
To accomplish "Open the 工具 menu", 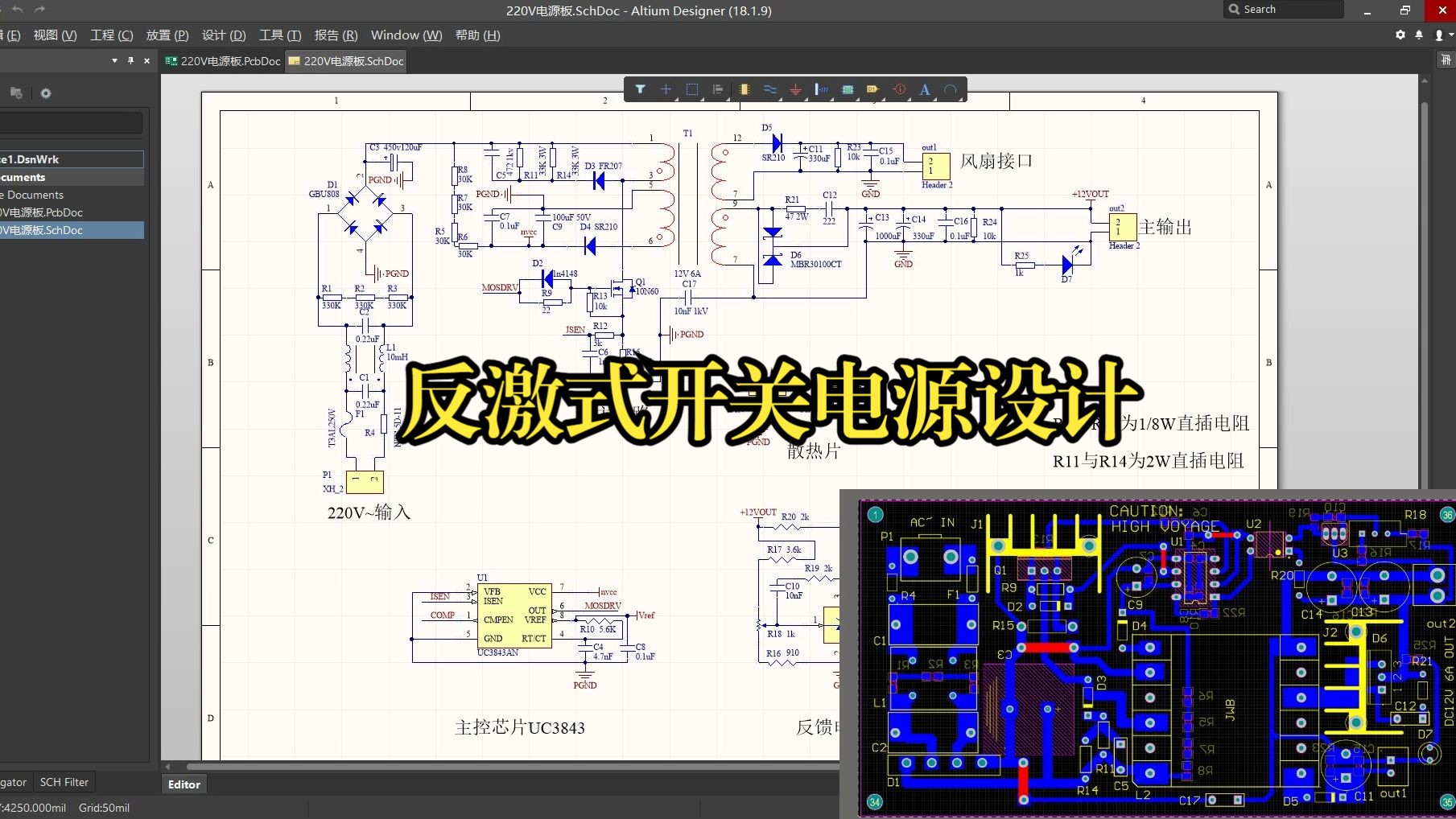I will (x=279, y=35).
